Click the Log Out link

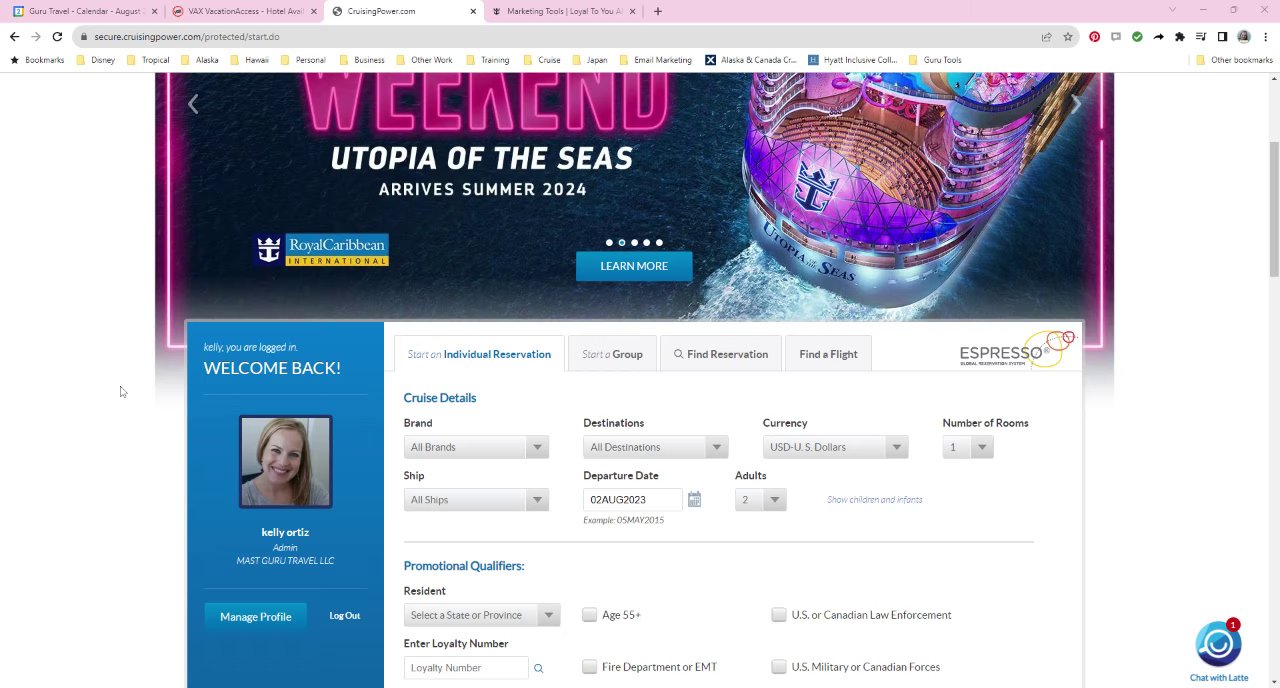(x=344, y=616)
